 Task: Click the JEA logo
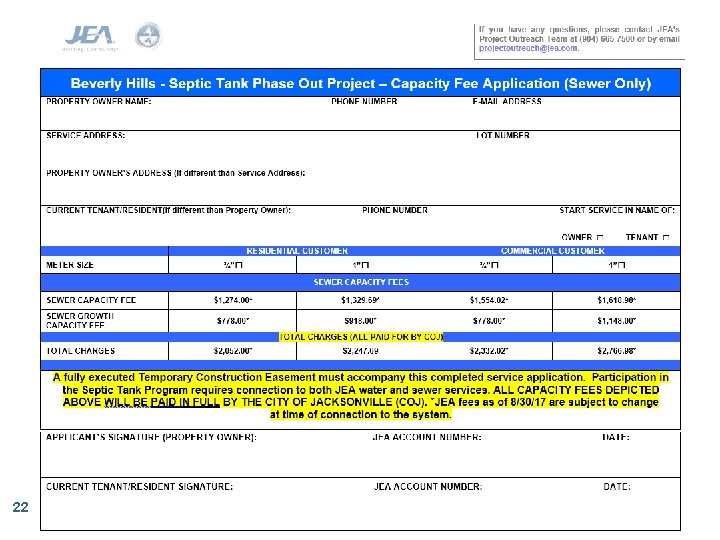90,37
